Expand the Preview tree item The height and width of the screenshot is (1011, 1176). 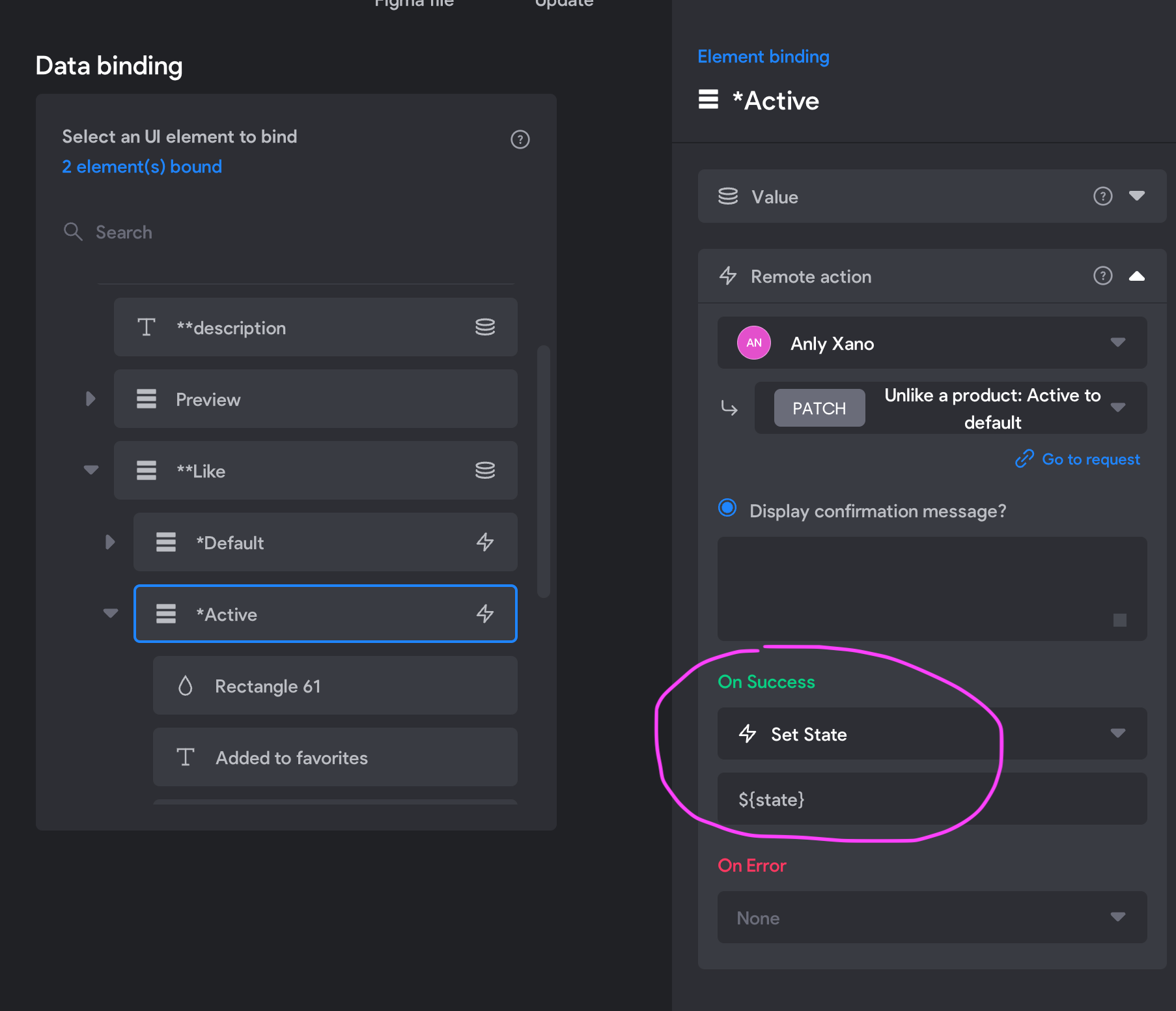point(91,399)
